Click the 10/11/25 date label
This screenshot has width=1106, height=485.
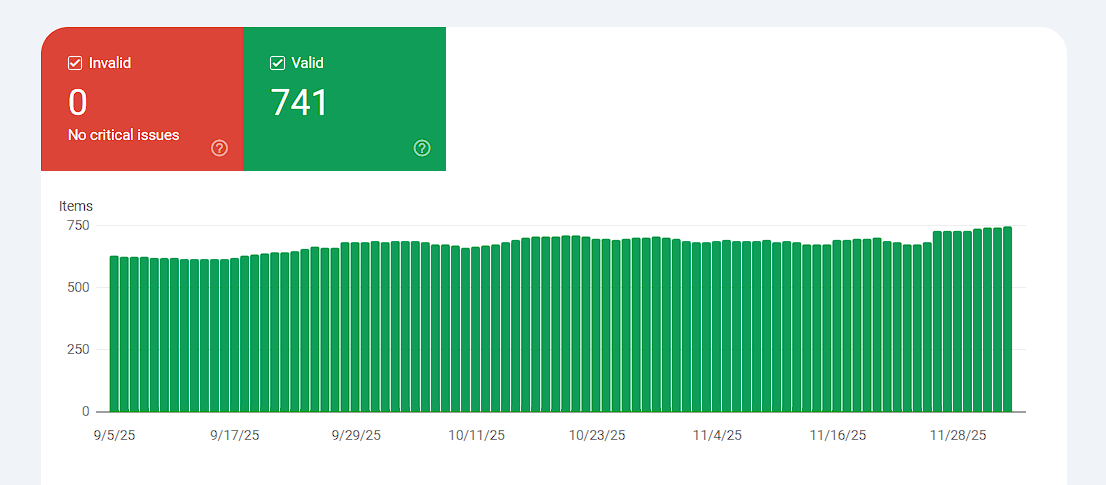477,436
